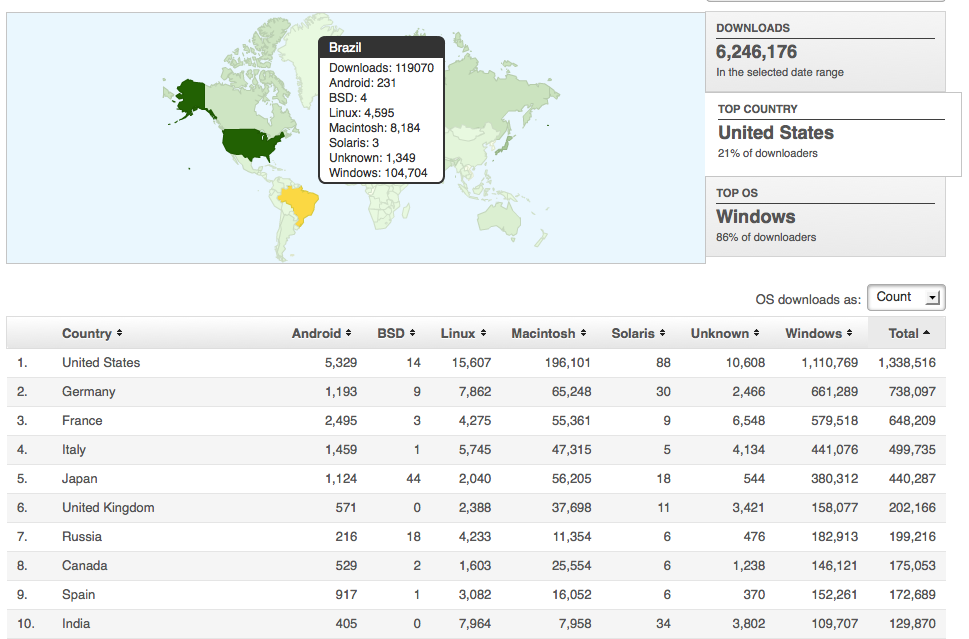Sort by Windows downloads column
Viewport: 969px width, 639px height.
pyautogui.click(x=818, y=333)
